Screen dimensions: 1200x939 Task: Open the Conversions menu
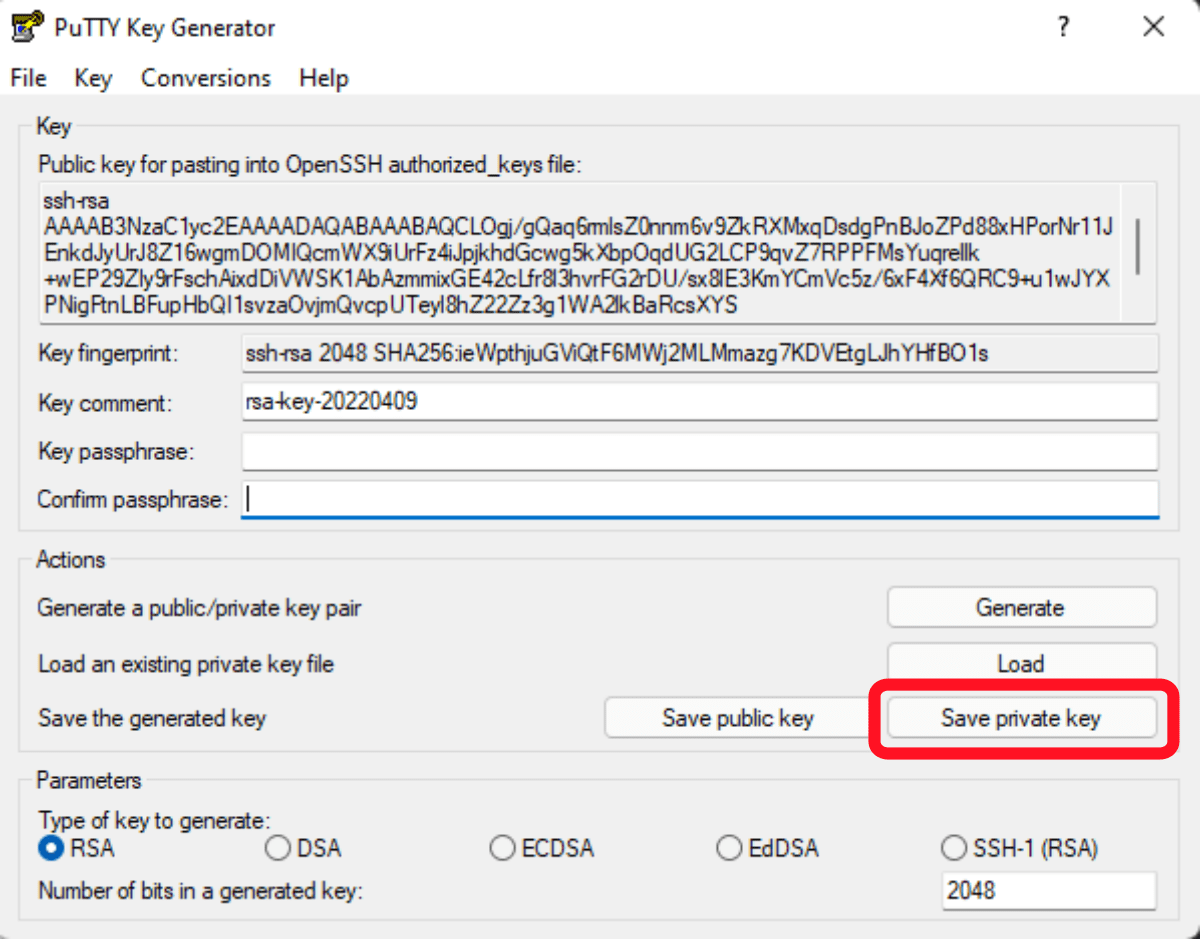tap(205, 78)
